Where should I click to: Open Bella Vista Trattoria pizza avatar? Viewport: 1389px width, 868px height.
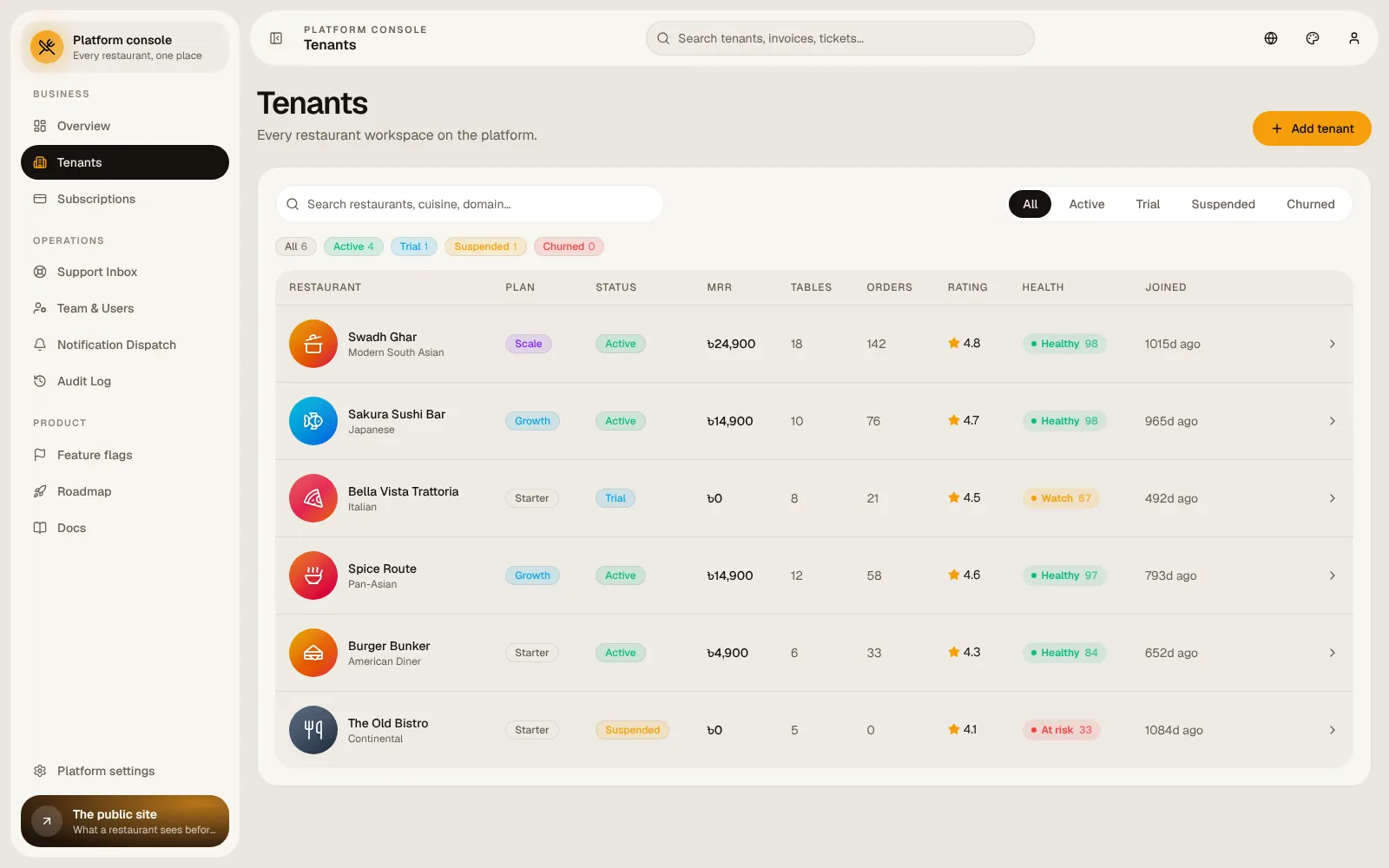pyautogui.click(x=313, y=498)
